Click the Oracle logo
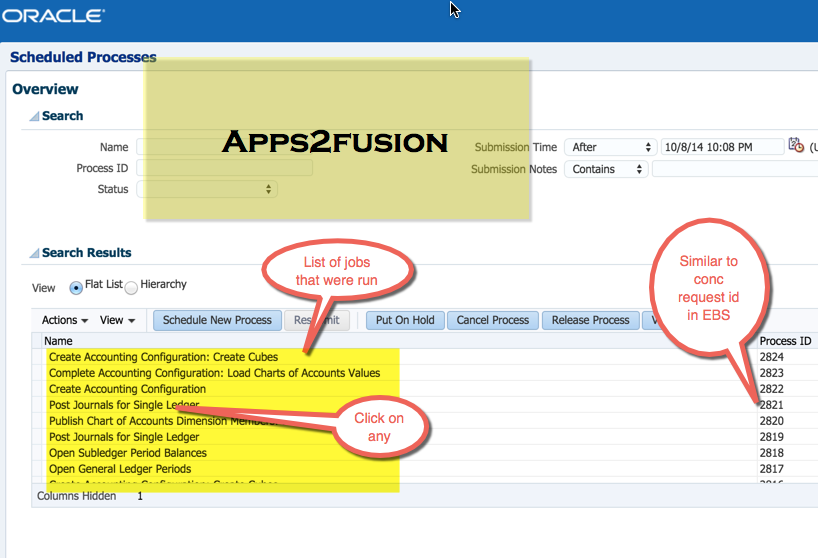This screenshot has width=818, height=558. [53, 16]
